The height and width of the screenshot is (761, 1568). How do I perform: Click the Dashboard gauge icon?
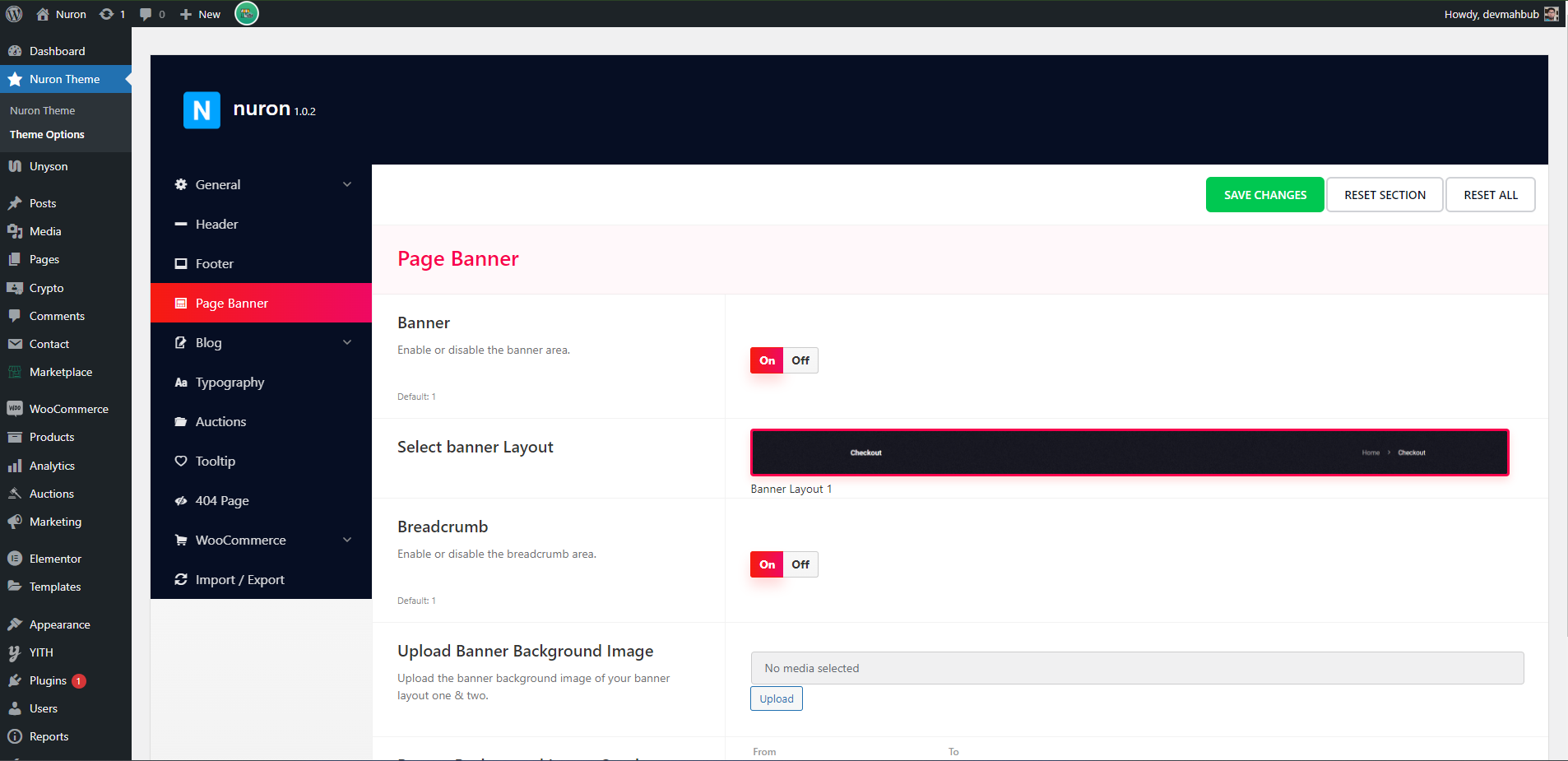tap(15, 51)
